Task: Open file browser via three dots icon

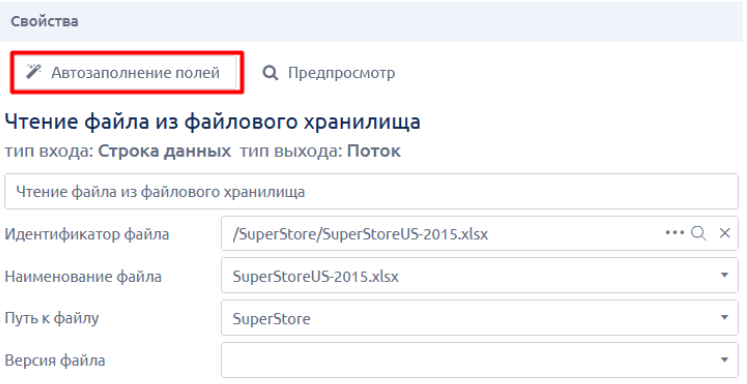Action: pos(675,233)
